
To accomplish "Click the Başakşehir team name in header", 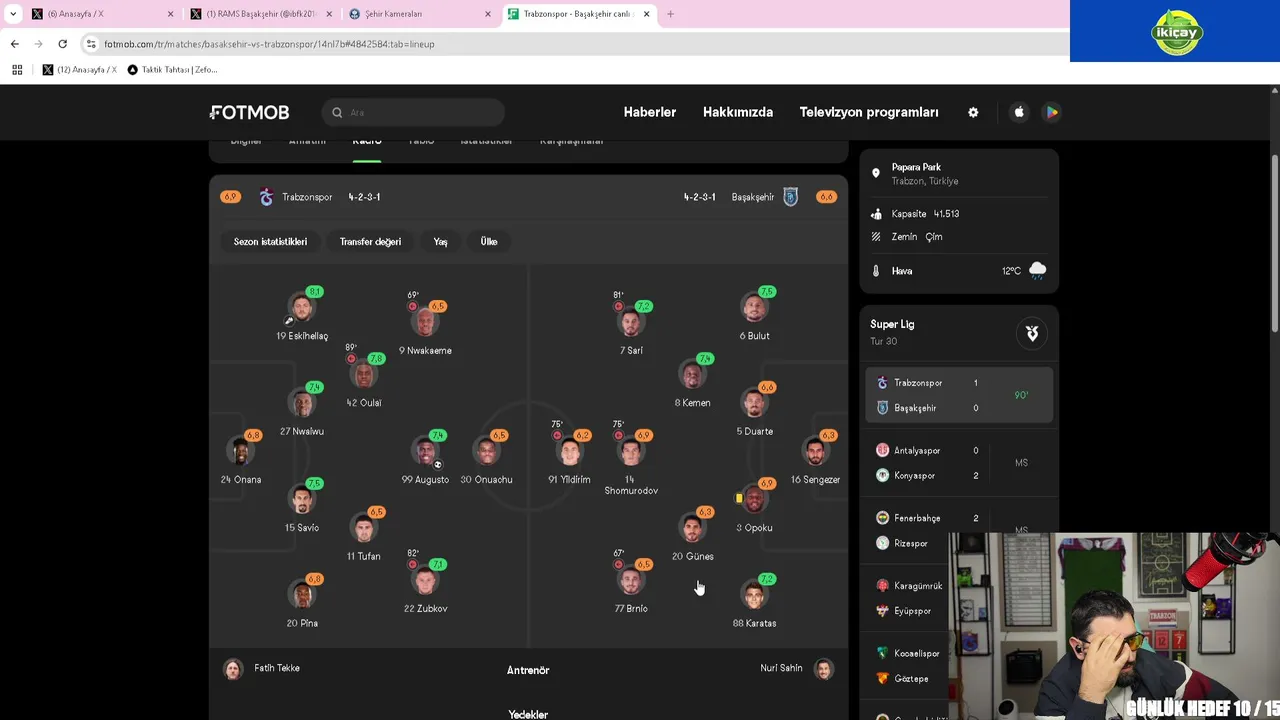I will click(753, 197).
